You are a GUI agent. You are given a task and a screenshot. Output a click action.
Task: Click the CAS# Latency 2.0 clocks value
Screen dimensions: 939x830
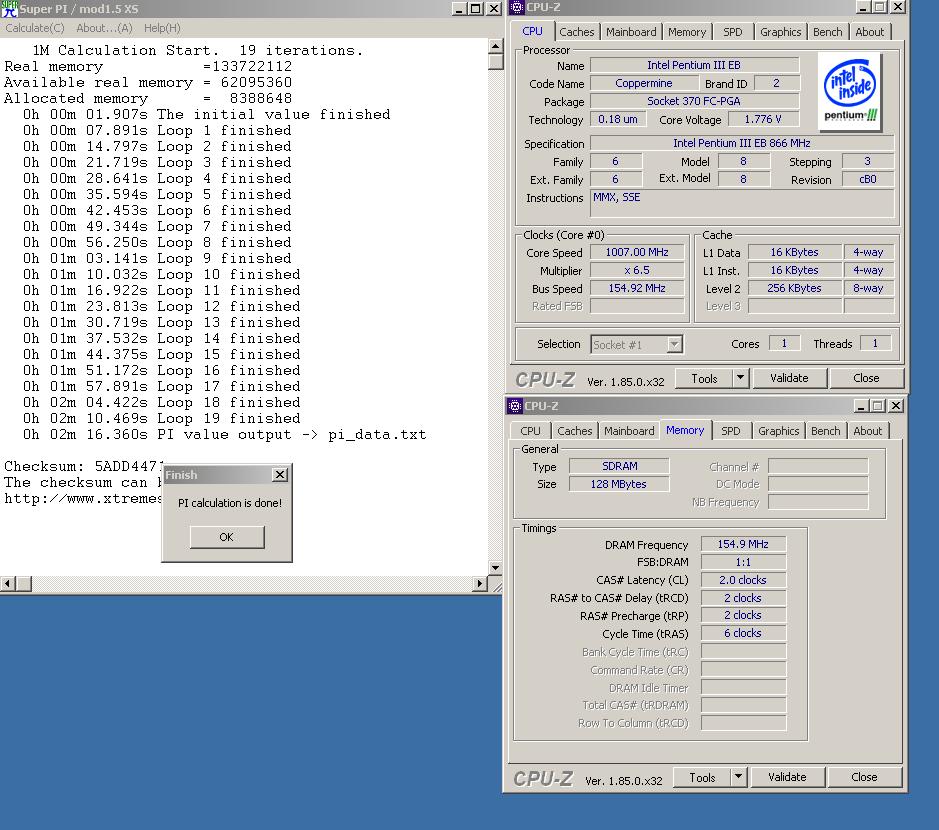pyautogui.click(x=743, y=580)
